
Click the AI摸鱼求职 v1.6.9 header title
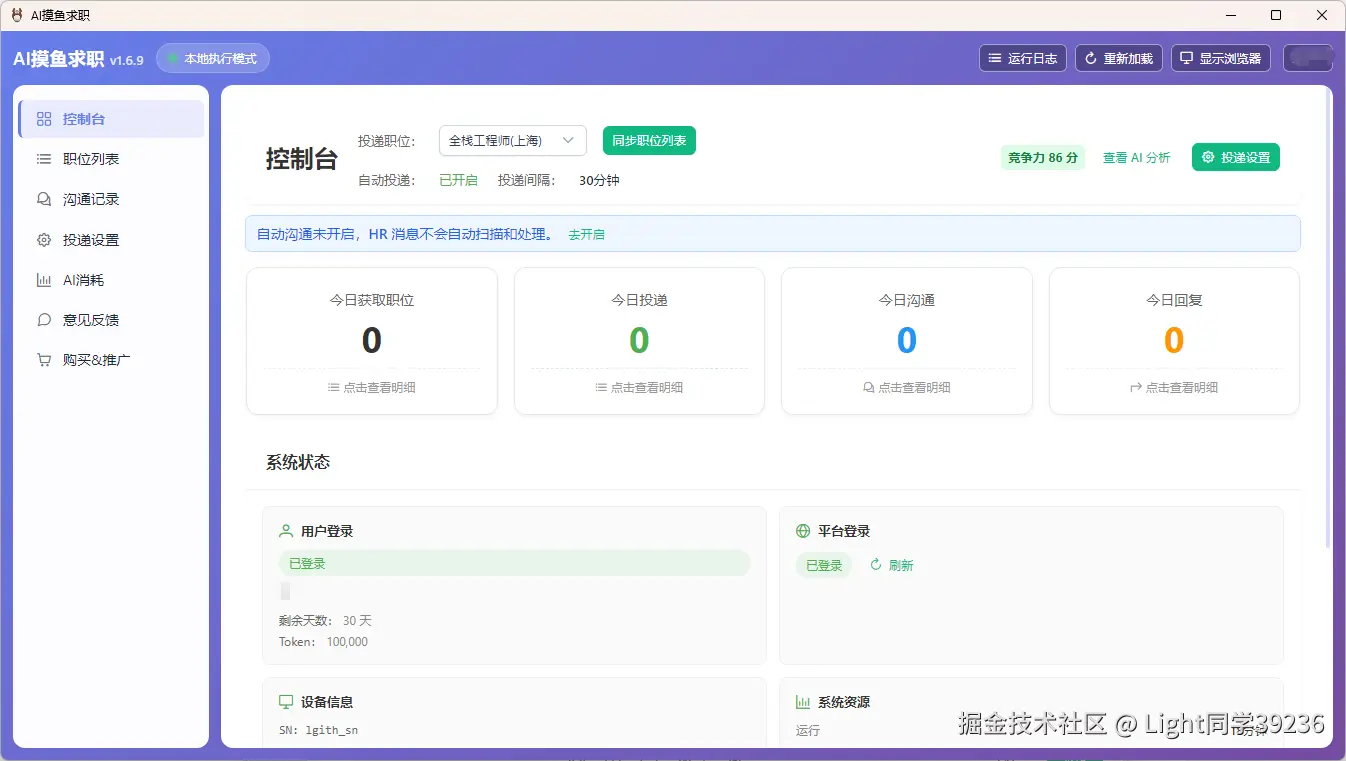78,59
